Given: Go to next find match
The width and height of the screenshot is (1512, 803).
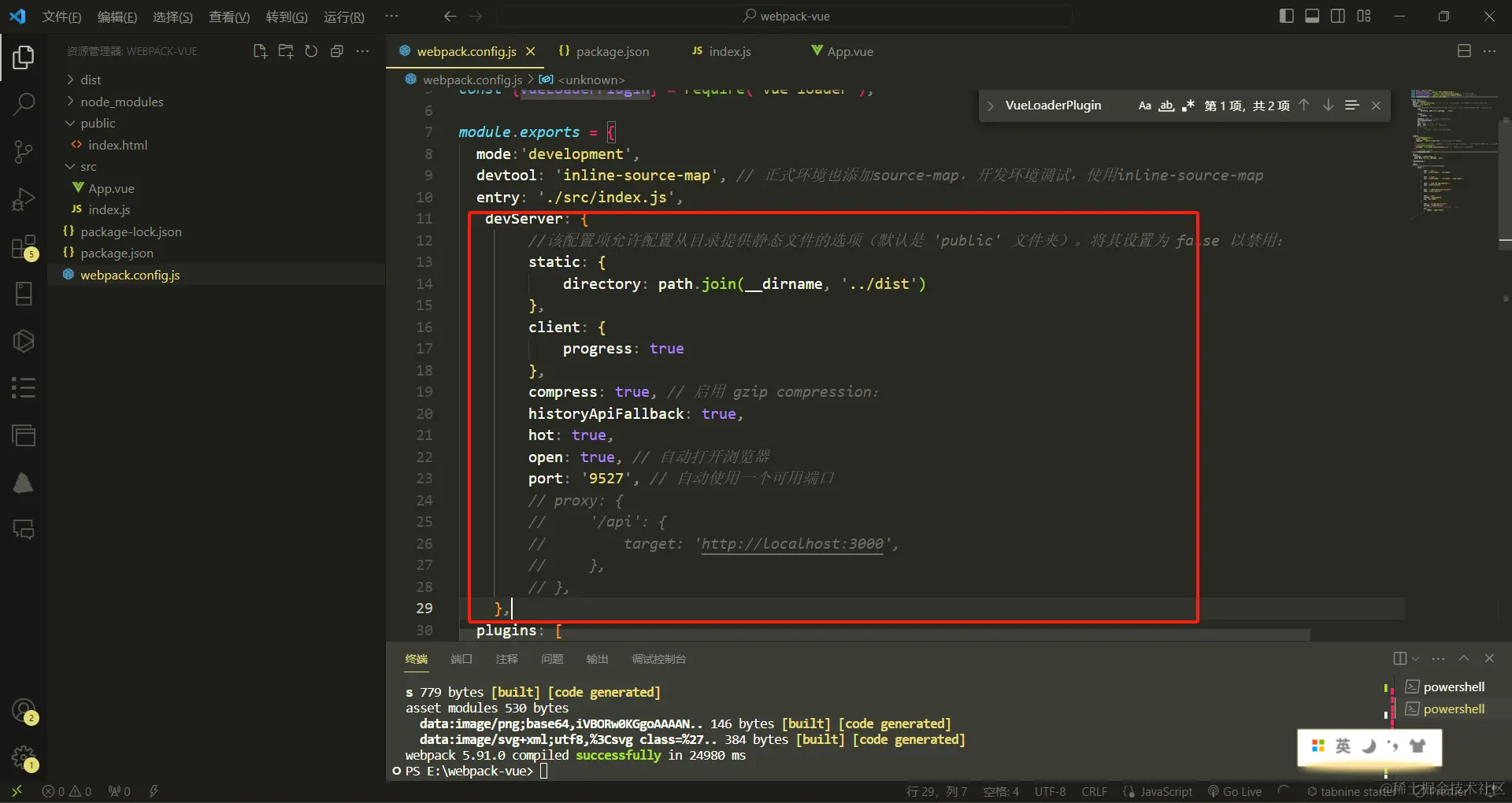Looking at the screenshot, I should [x=1328, y=105].
